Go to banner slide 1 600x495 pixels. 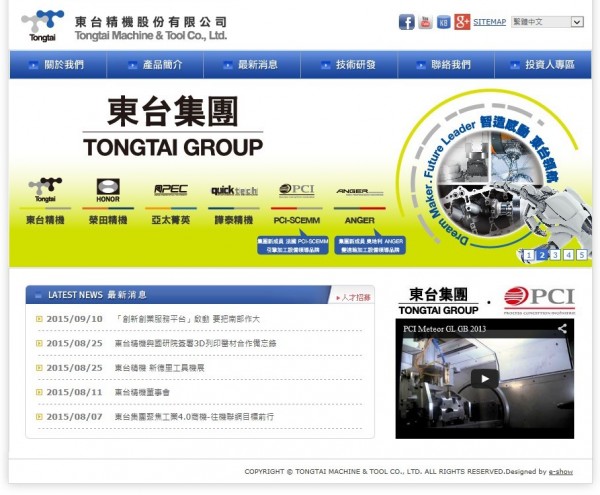[x=528, y=255]
